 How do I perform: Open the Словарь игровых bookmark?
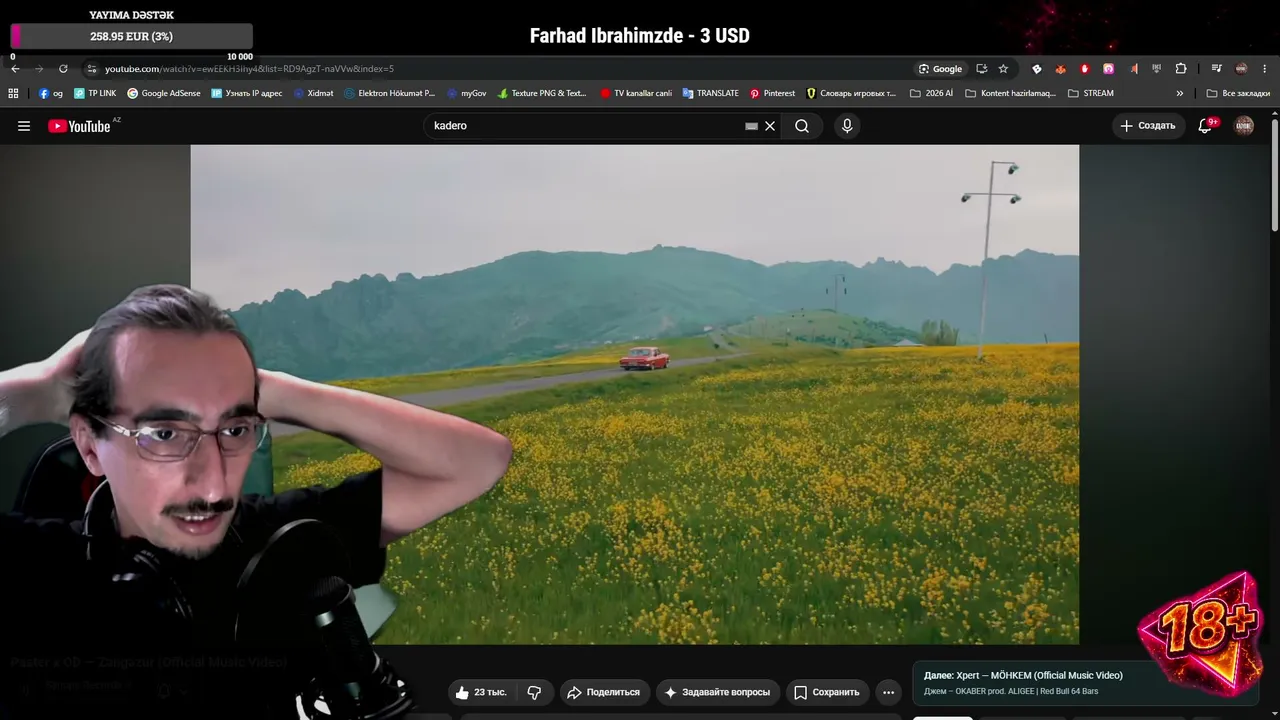click(852, 93)
